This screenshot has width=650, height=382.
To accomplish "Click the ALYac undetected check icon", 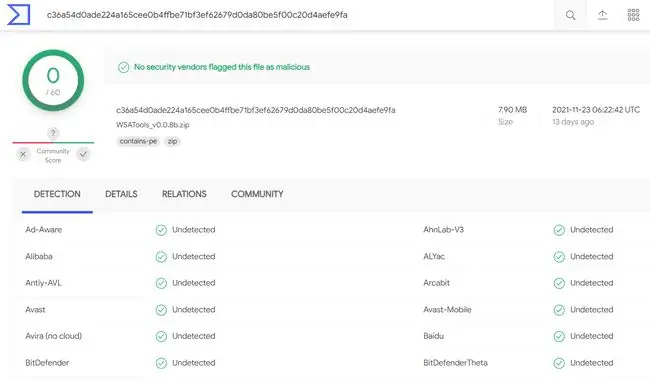I will pos(559,257).
